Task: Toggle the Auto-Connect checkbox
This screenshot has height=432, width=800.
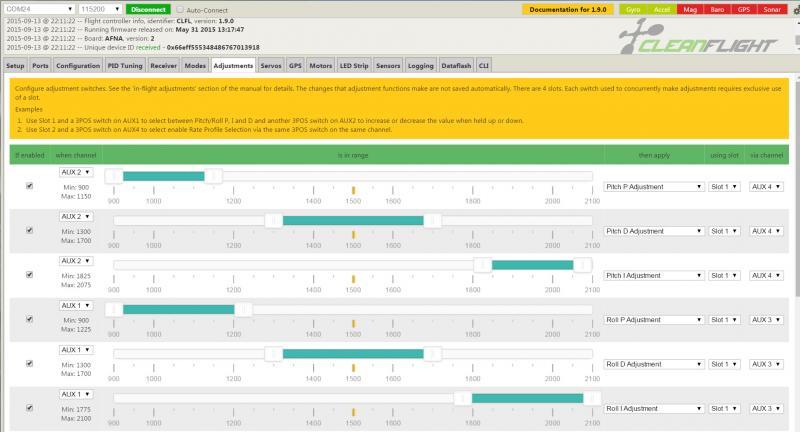Action: pyautogui.click(x=180, y=9)
